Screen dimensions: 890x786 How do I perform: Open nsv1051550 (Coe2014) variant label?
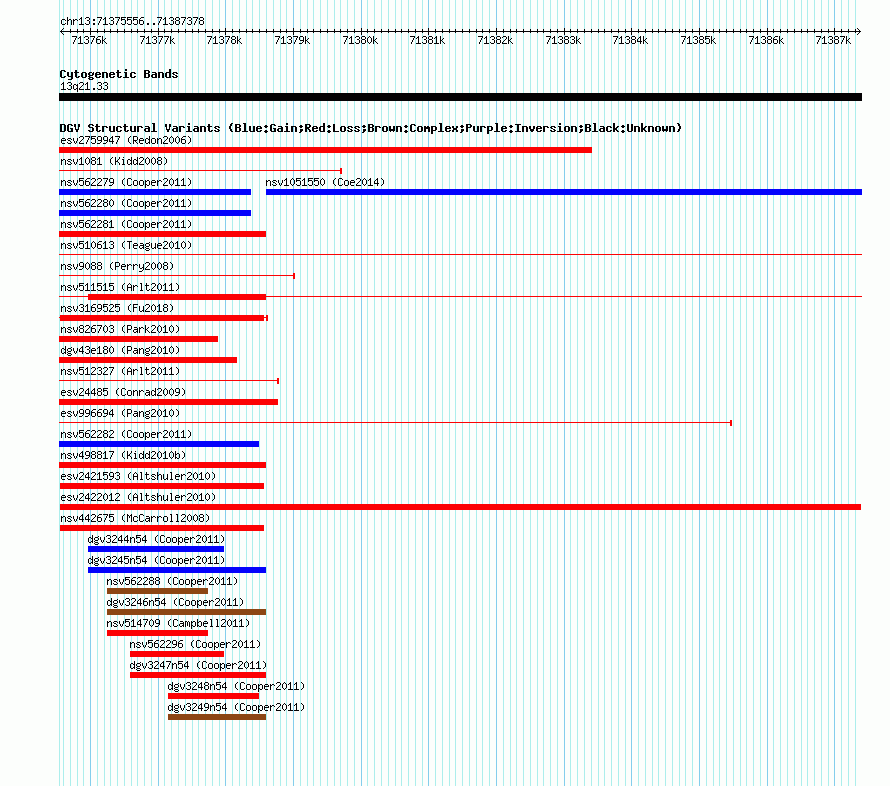pos(325,182)
